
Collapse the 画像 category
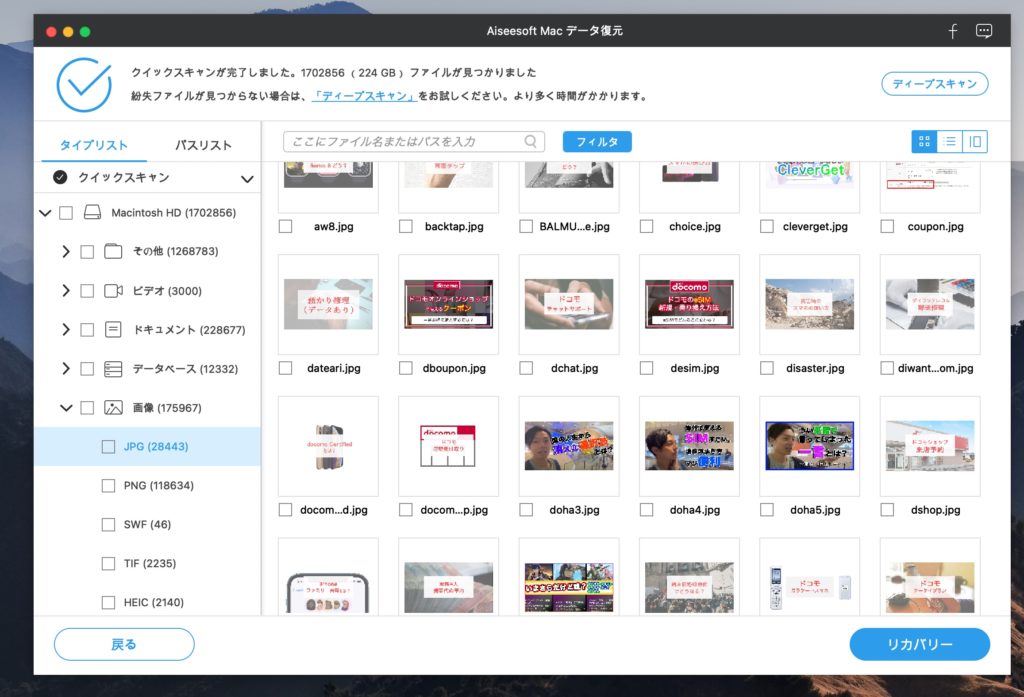[x=66, y=408]
